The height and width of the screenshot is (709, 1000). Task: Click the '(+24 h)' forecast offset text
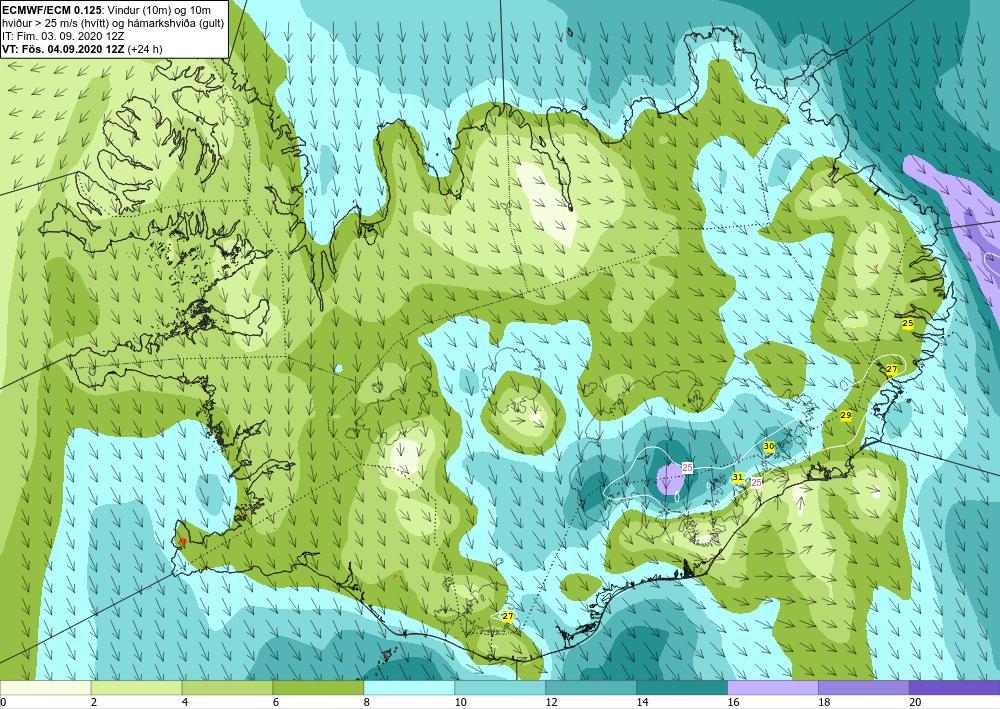[x=145, y=49]
